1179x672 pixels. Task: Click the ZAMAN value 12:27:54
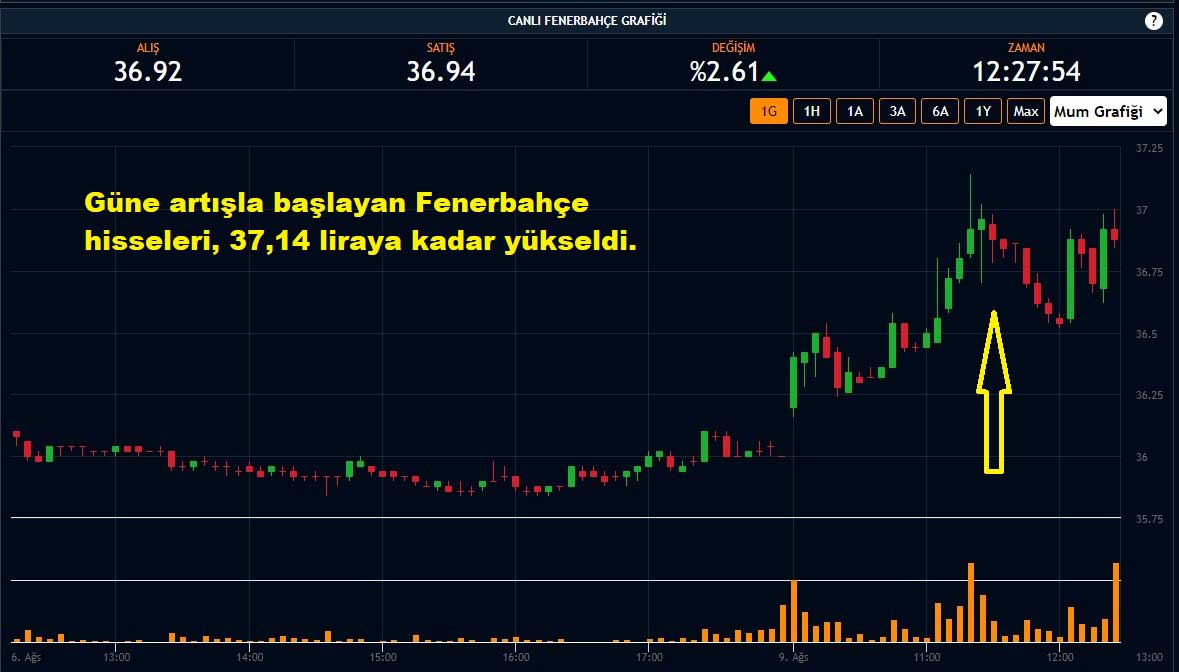pyautogui.click(x=1026, y=71)
